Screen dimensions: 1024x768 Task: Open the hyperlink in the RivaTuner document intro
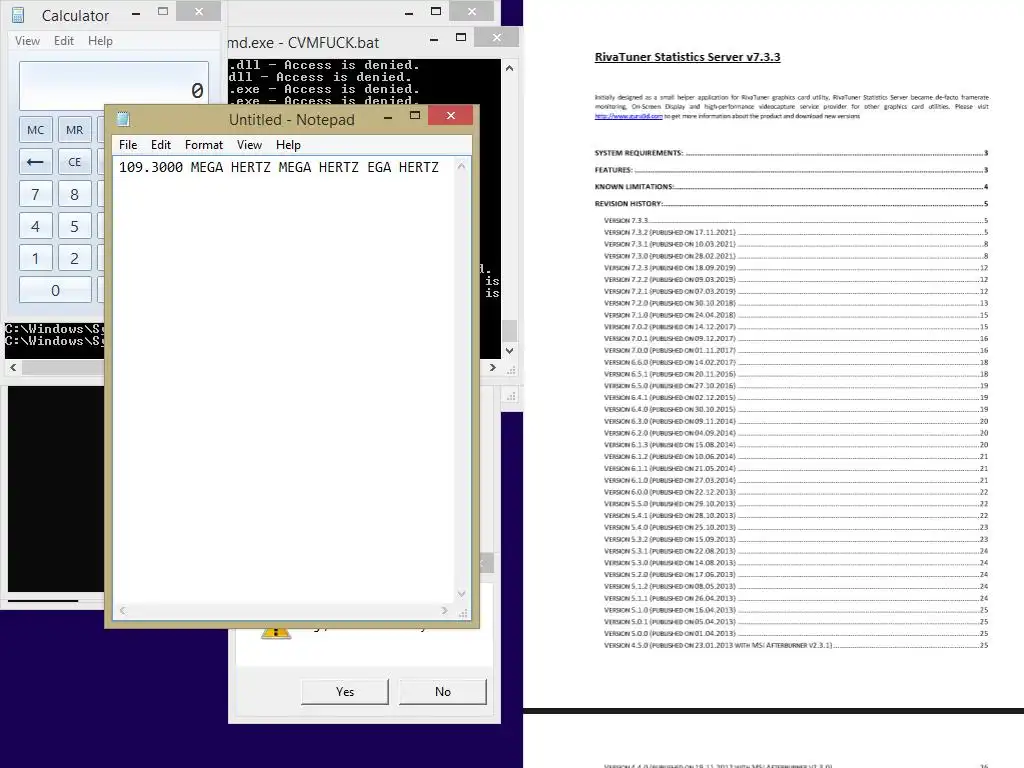tap(628, 116)
